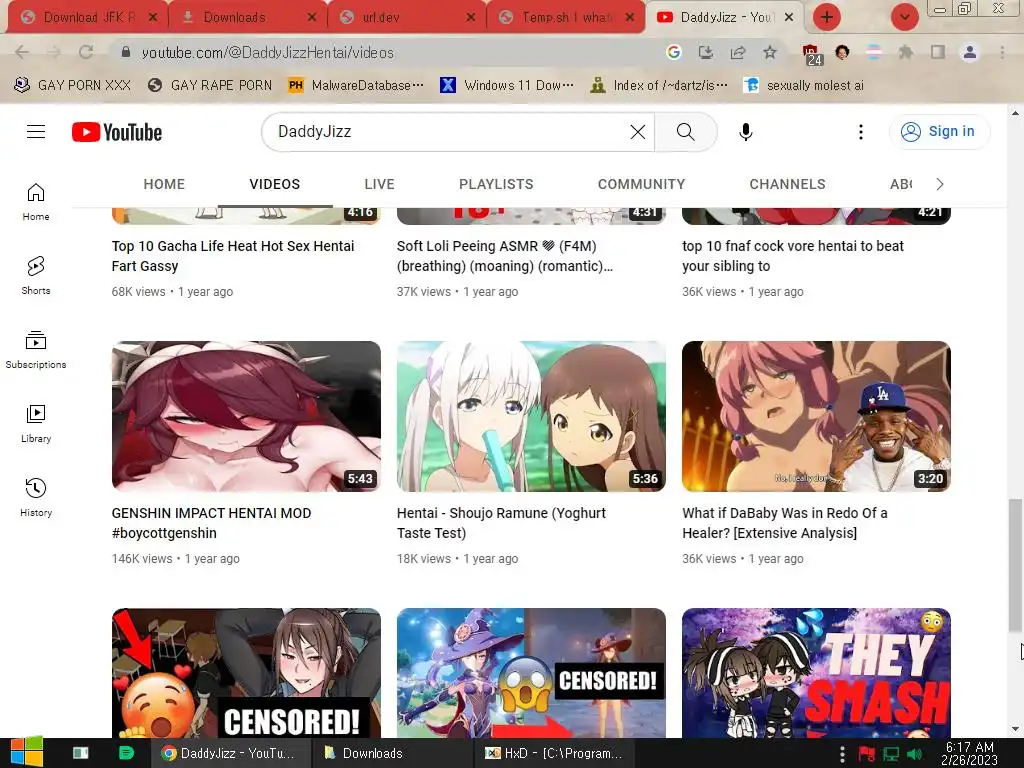Open the YouTube hamburger guide menu
This screenshot has height=768, width=1024.
36,132
